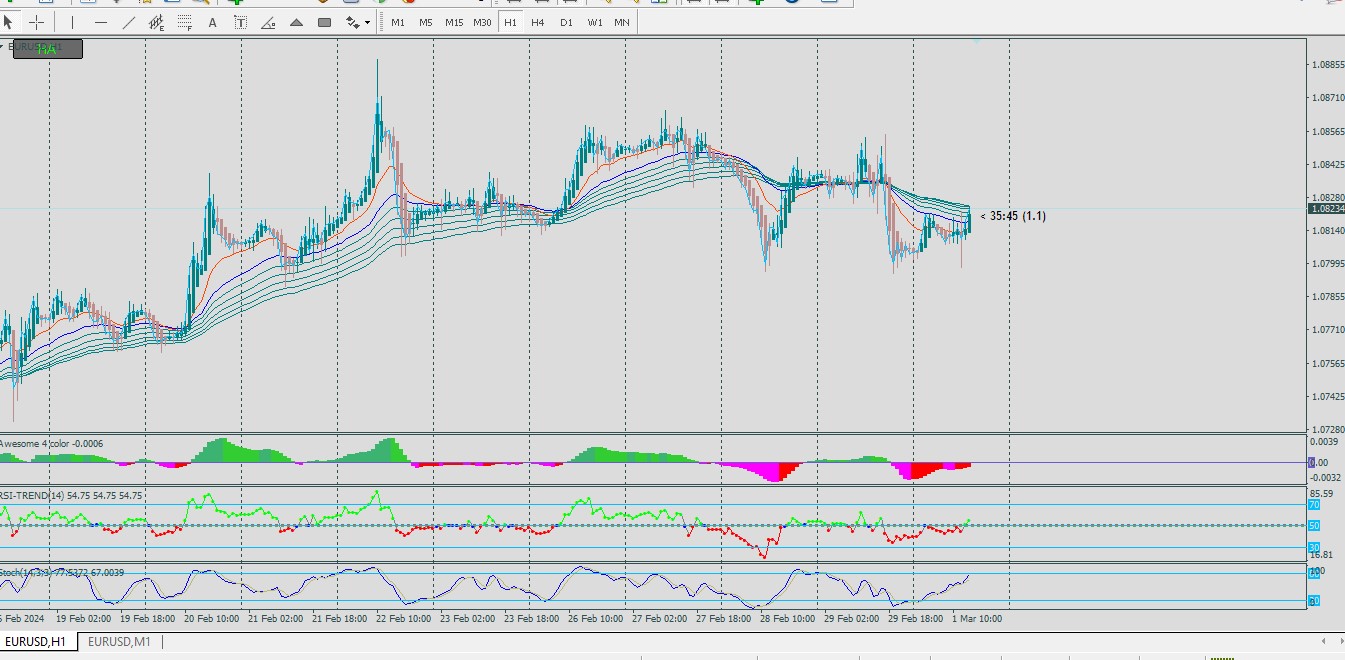The image size is (1345, 660).
Task: Insert a text label object
Action: click(240, 22)
